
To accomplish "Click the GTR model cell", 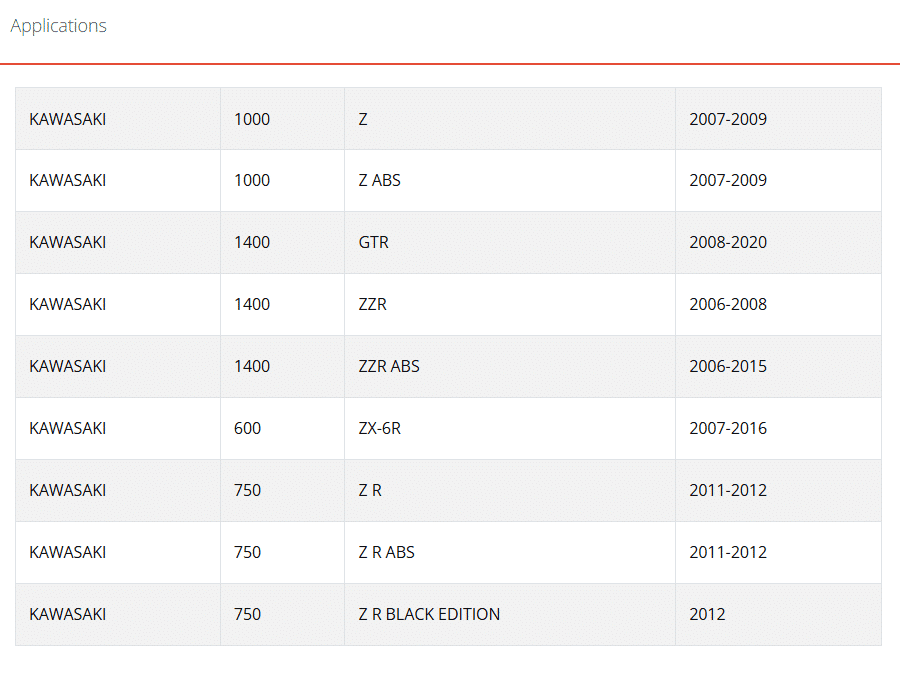I will pos(374,242).
